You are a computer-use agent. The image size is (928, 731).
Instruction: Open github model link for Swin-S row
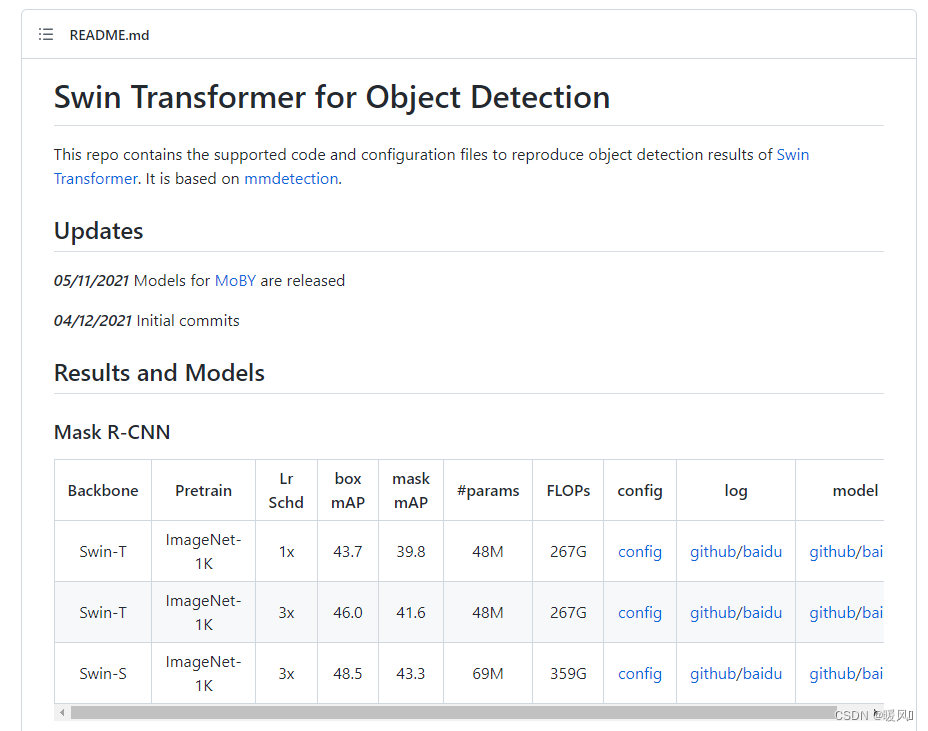point(832,674)
